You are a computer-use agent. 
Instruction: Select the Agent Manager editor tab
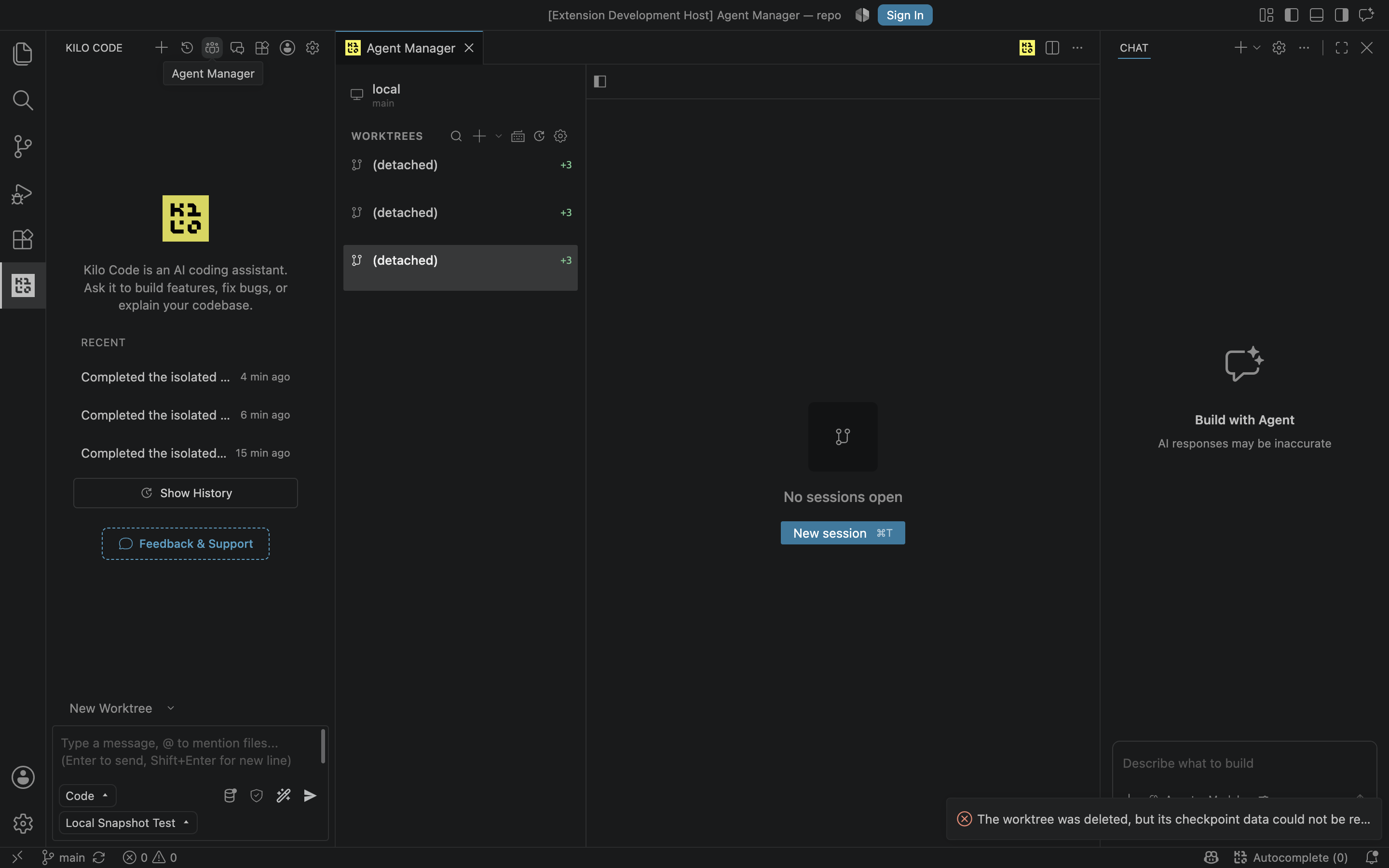(409, 48)
